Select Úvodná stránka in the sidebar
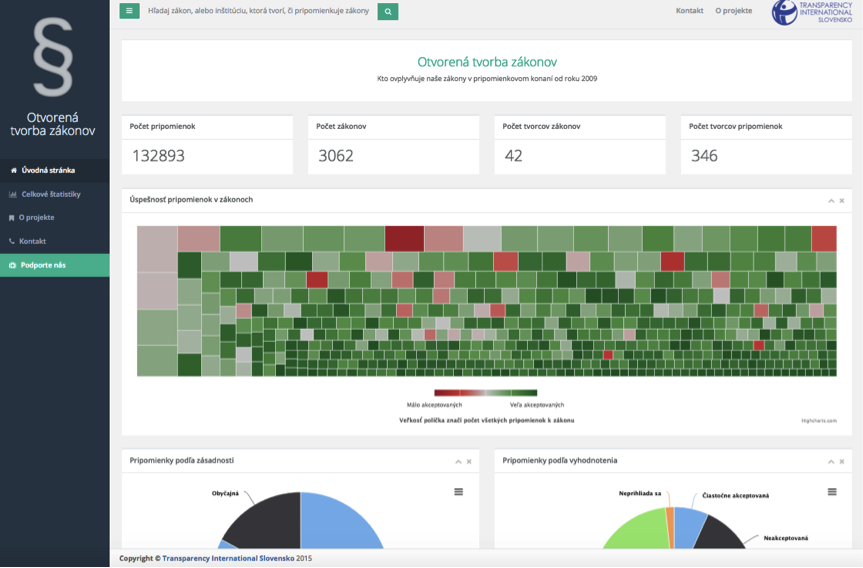Viewport: 863px width, 568px height. point(54,171)
